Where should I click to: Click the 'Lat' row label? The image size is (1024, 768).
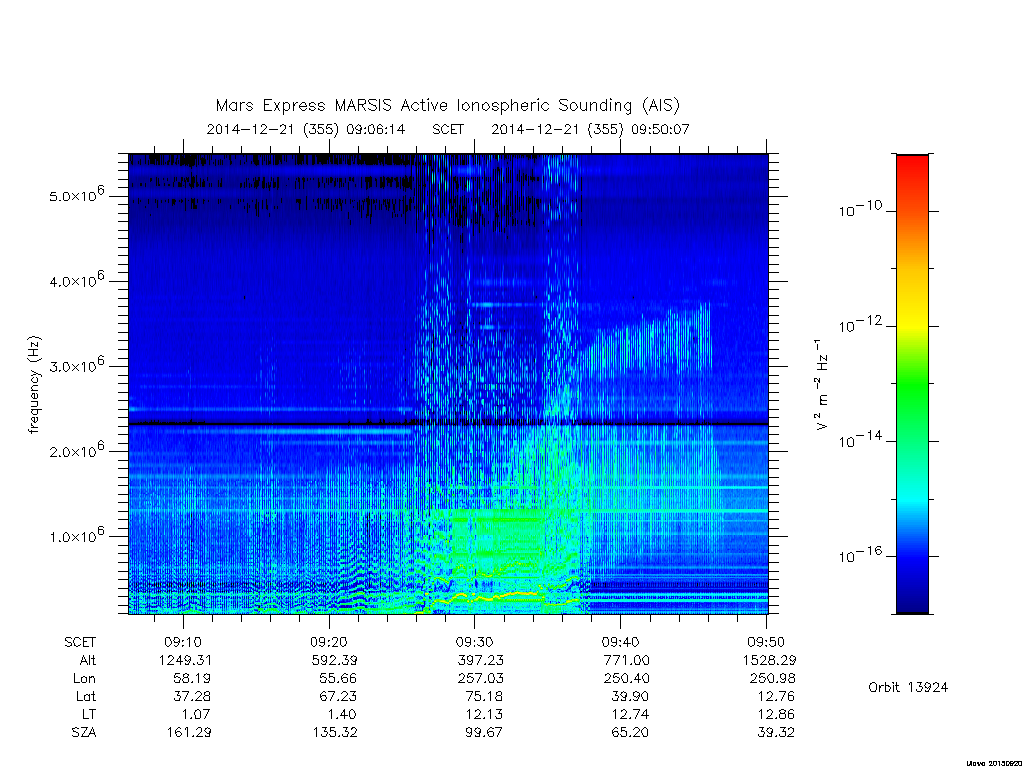click(x=86, y=696)
